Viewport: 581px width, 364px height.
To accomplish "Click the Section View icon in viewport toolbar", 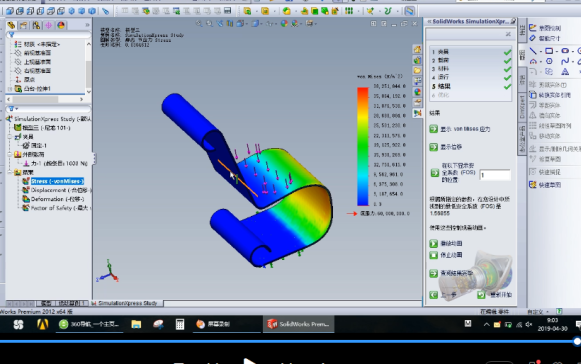I will (230, 24).
